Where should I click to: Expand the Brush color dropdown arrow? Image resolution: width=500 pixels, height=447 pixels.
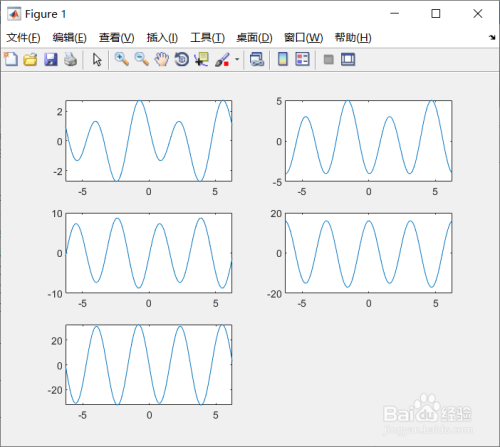237,60
